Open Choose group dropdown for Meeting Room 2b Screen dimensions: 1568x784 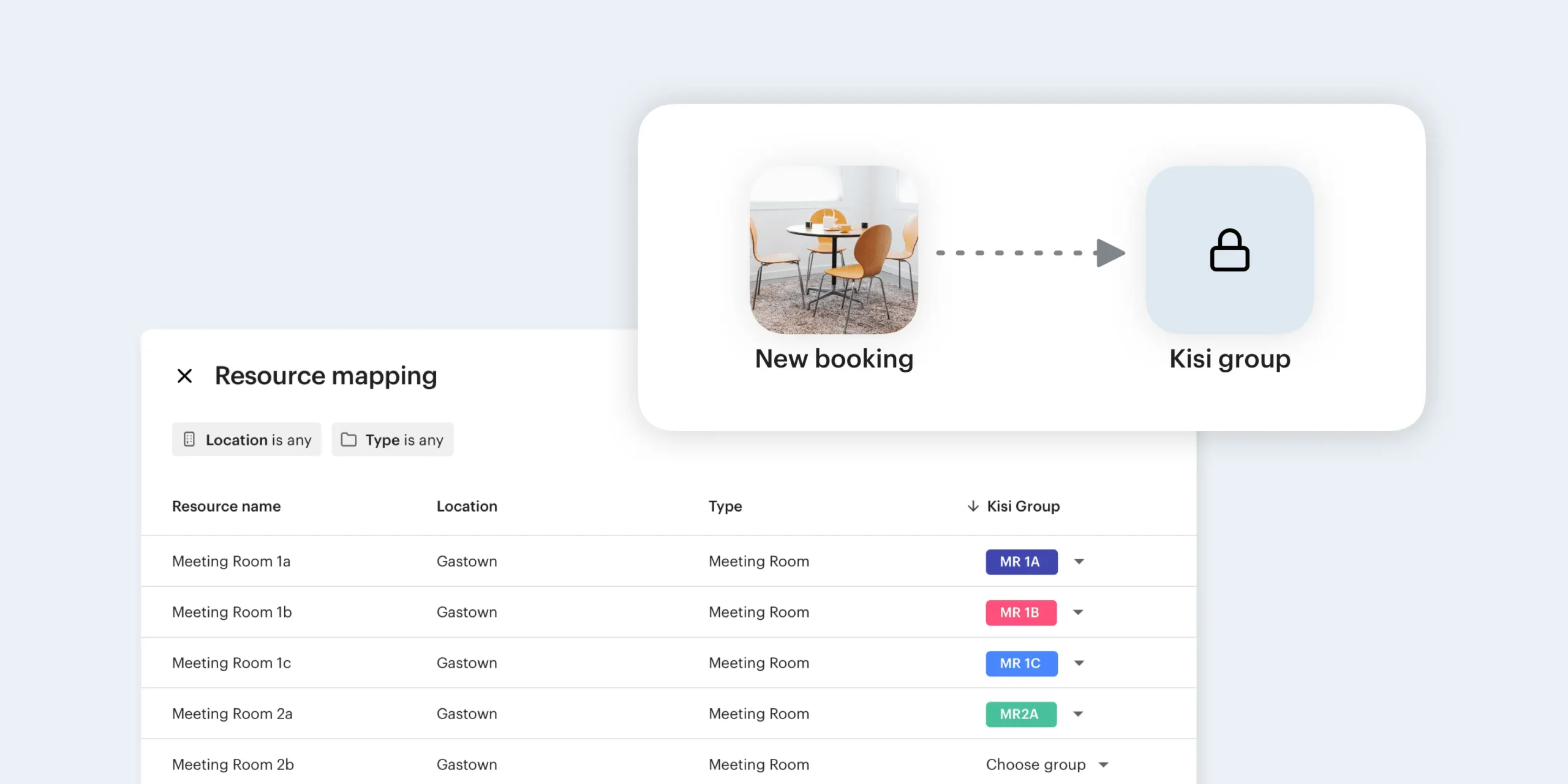[1047, 764]
